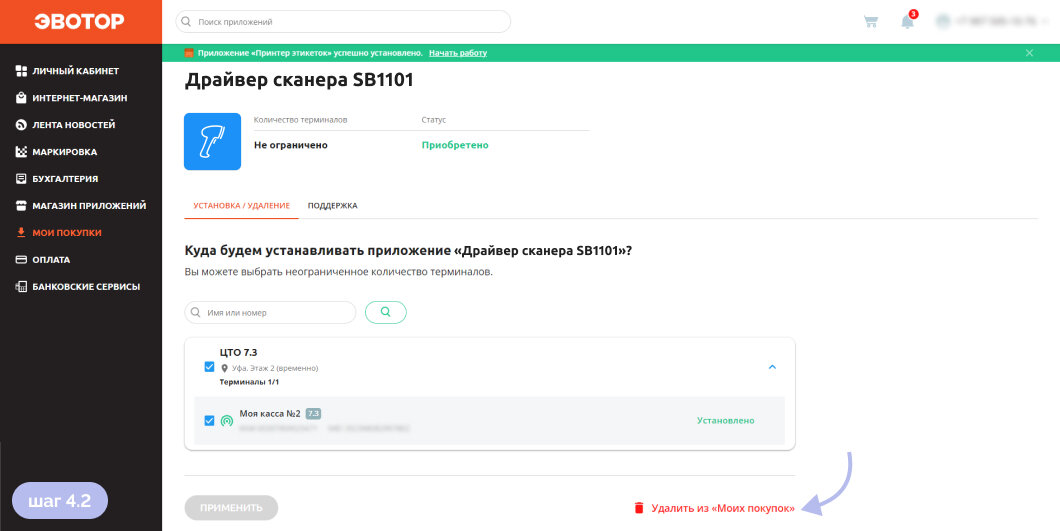The width and height of the screenshot is (1060, 531).
Task: Open Интернет-магазин section
Action: click(80, 98)
